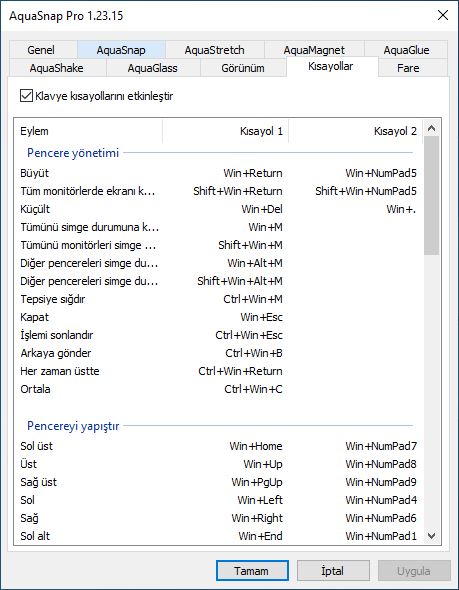Click the Kısayol 2 column header
459x590 pixels.
[356, 131]
